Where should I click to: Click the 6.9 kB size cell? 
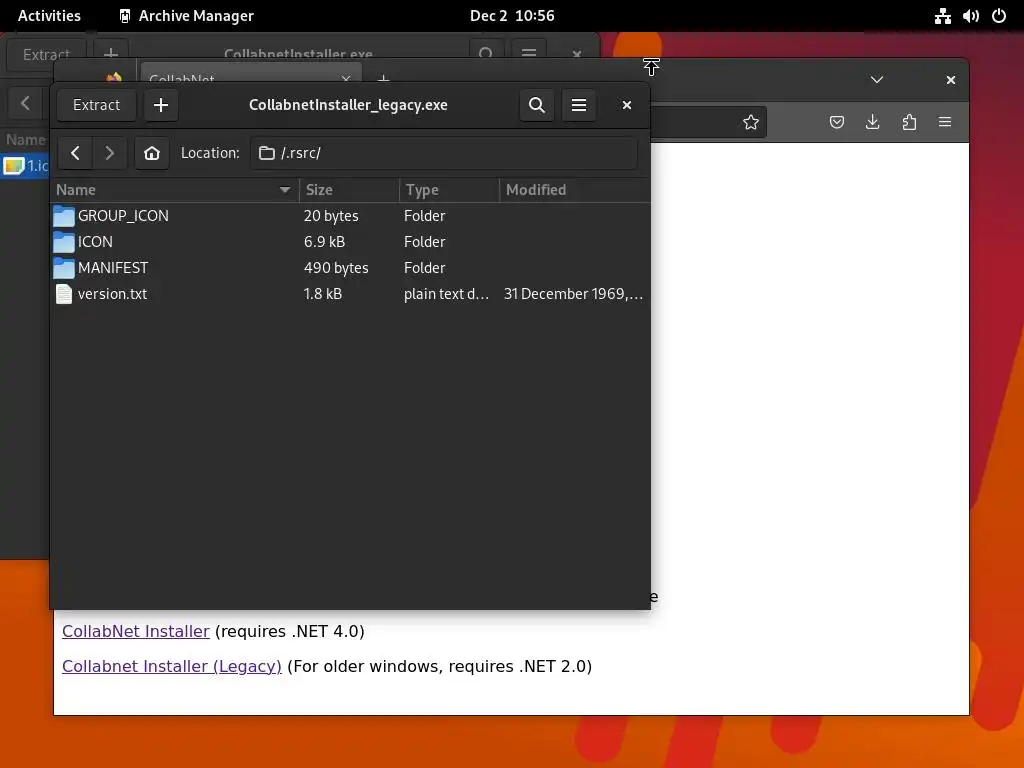coord(325,242)
